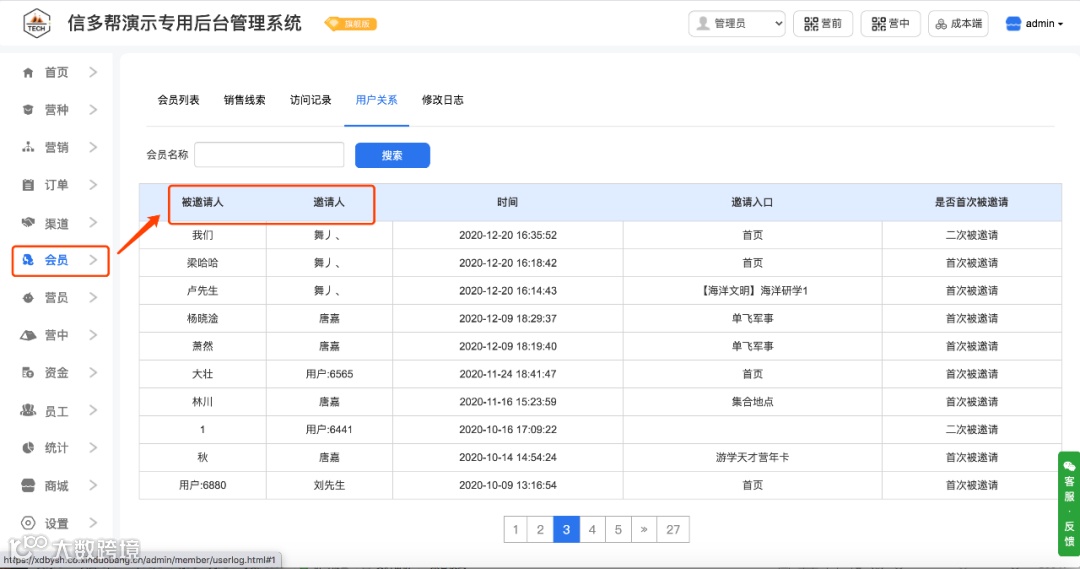Switch to the 访问记录 tab

pos(311,100)
